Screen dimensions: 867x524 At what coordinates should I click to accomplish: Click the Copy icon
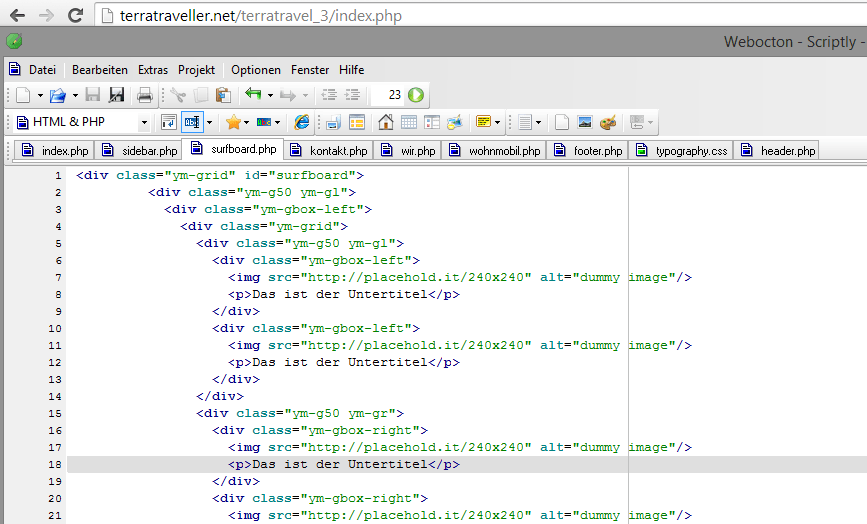tap(201, 95)
